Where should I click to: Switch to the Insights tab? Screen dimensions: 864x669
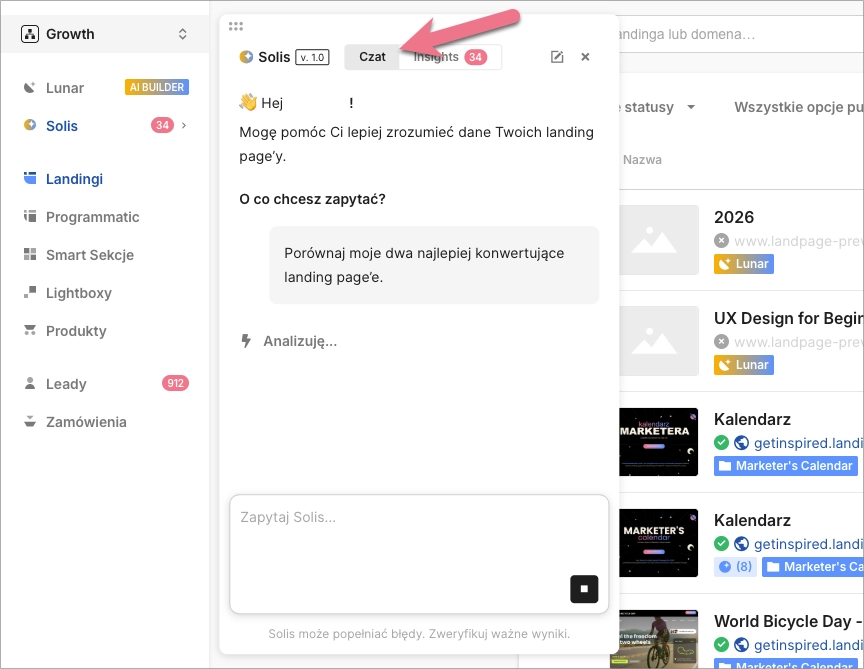(450, 57)
